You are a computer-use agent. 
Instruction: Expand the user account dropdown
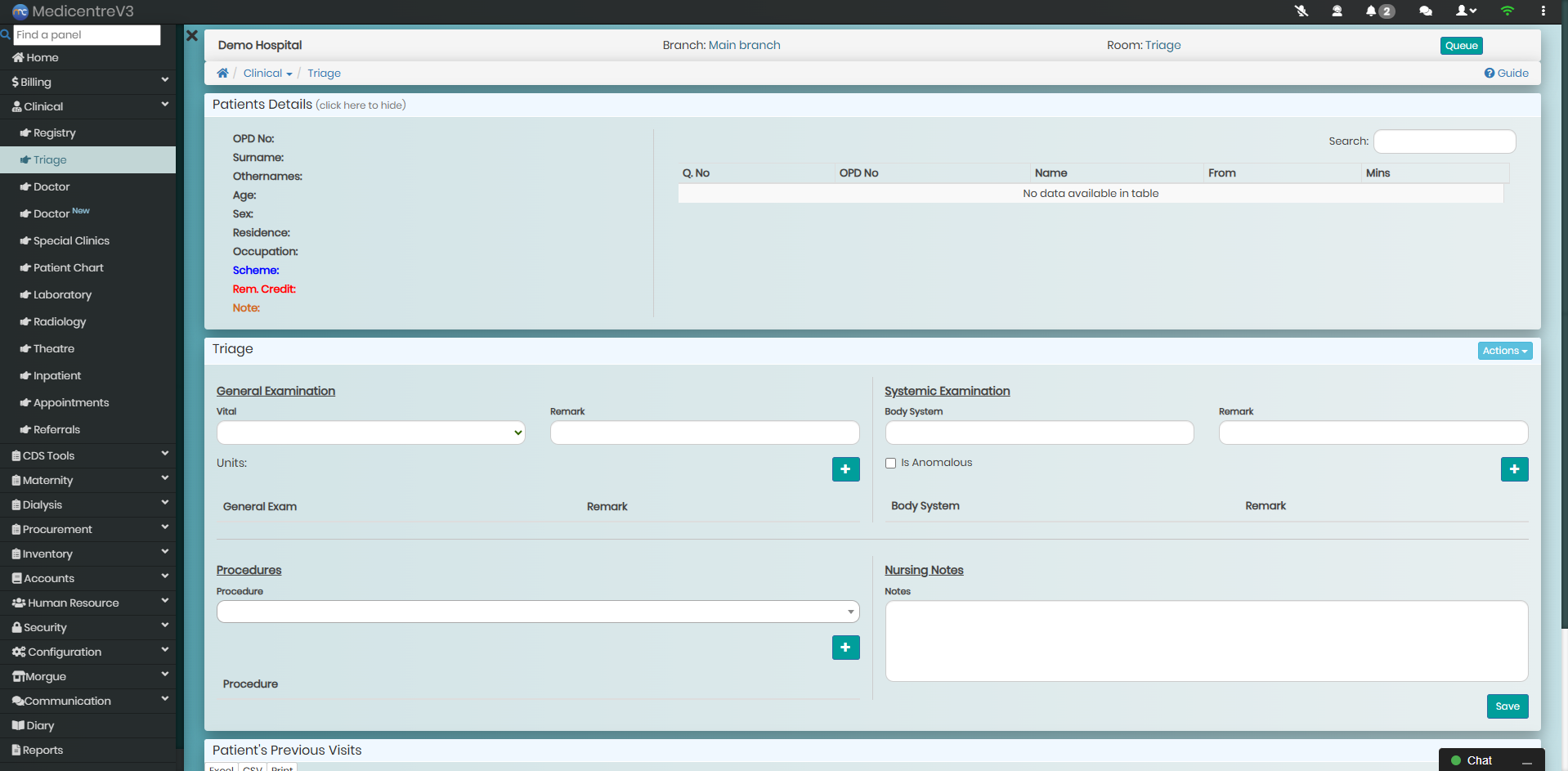[1465, 11]
